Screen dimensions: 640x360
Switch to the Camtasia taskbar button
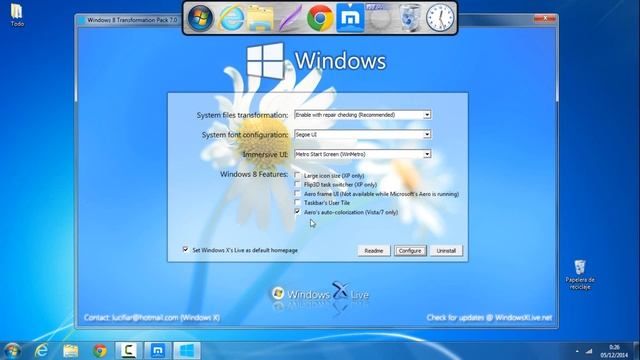pyautogui.click(x=129, y=351)
